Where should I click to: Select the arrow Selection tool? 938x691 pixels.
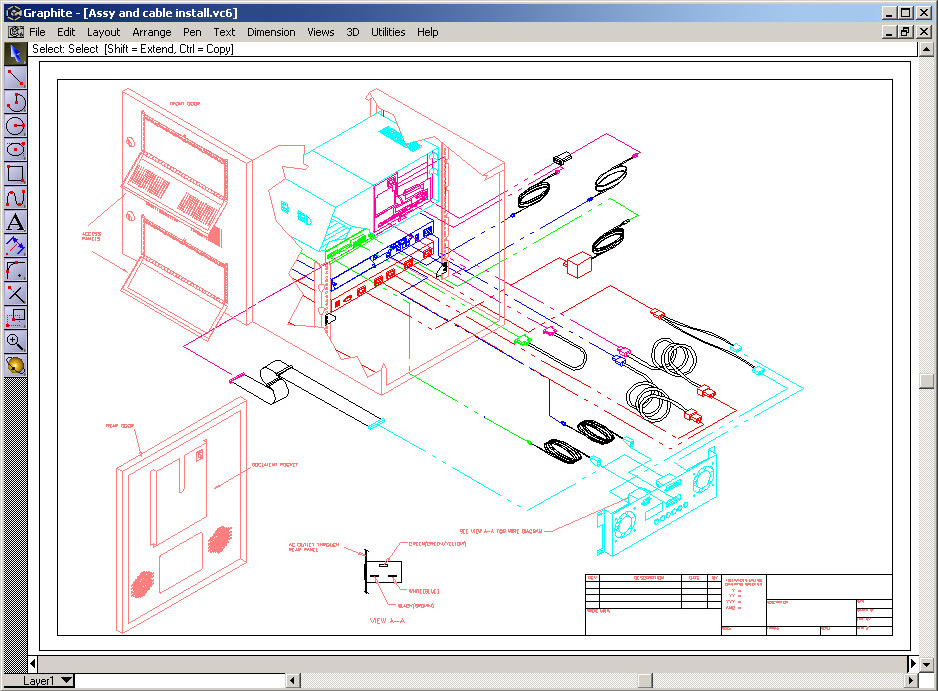tap(15, 53)
